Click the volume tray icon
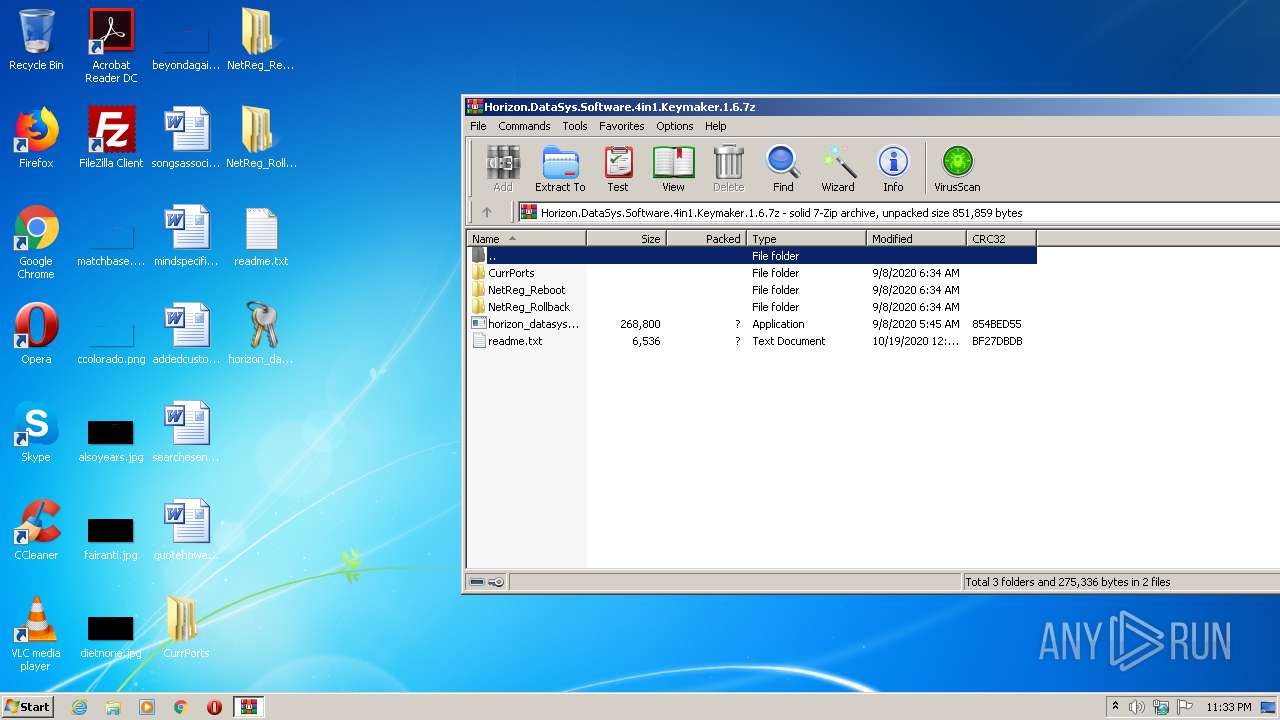 click(1136, 707)
